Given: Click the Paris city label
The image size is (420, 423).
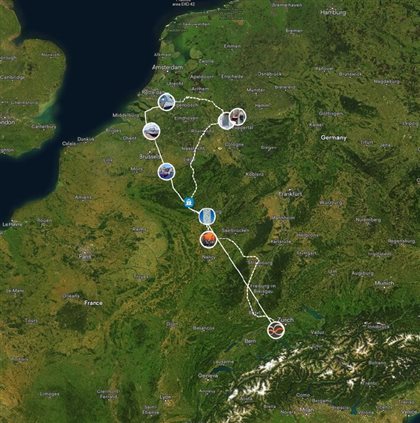Looking at the screenshot, I should (x=85, y=256).
